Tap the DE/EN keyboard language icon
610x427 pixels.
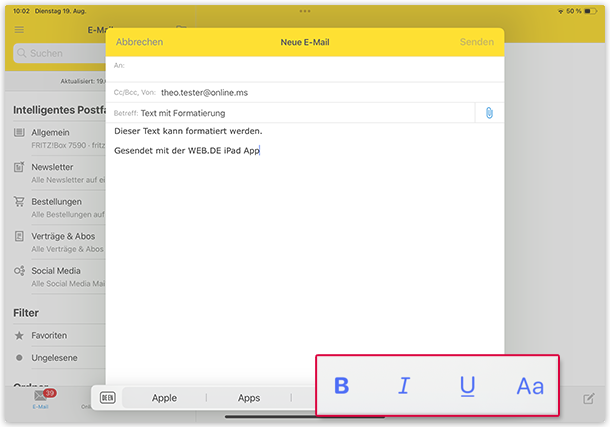pyautogui.click(x=108, y=398)
